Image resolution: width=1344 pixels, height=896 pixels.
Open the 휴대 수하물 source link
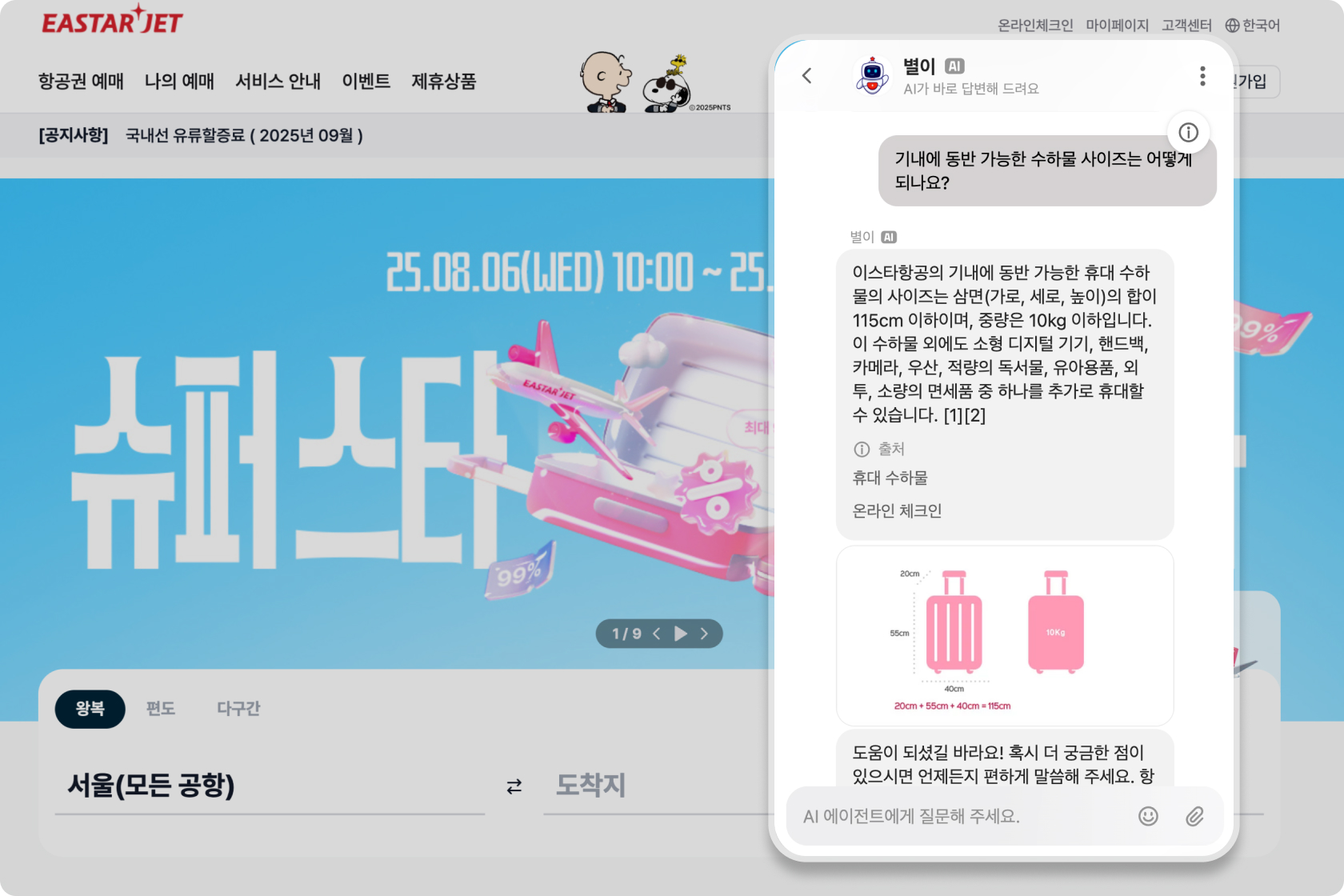(x=890, y=478)
